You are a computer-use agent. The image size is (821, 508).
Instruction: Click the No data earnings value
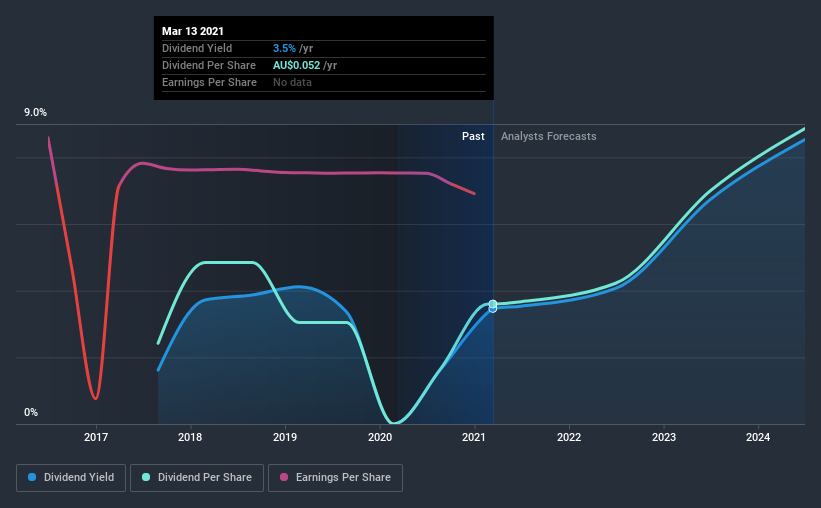[x=292, y=82]
